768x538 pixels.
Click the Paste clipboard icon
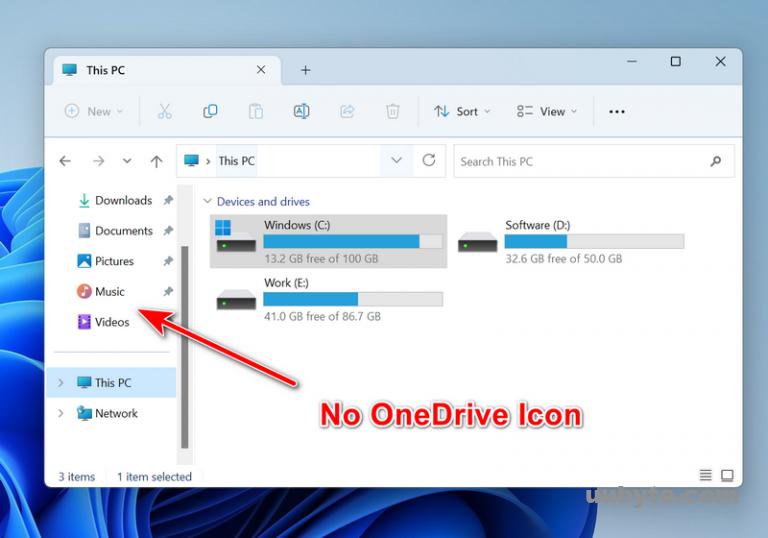256,111
